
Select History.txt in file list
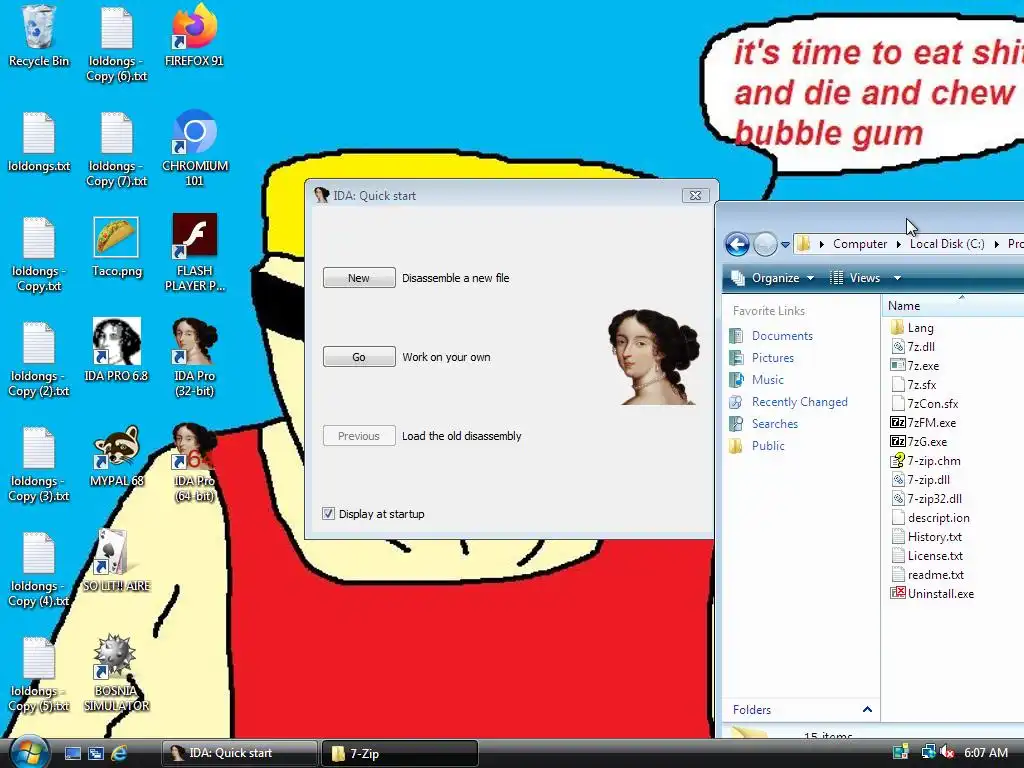(x=927, y=537)
